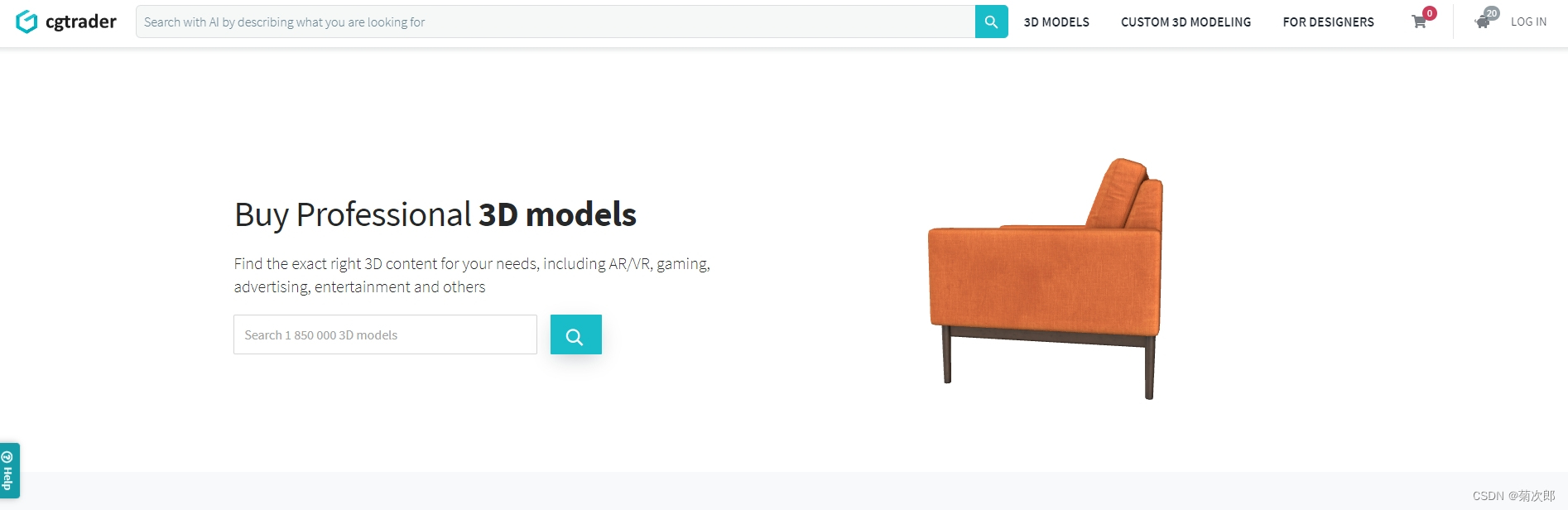This screenshot has width=1568, height=510.
Task: Click the cgtrader wordmark text
Action: (x=81, y=22)
